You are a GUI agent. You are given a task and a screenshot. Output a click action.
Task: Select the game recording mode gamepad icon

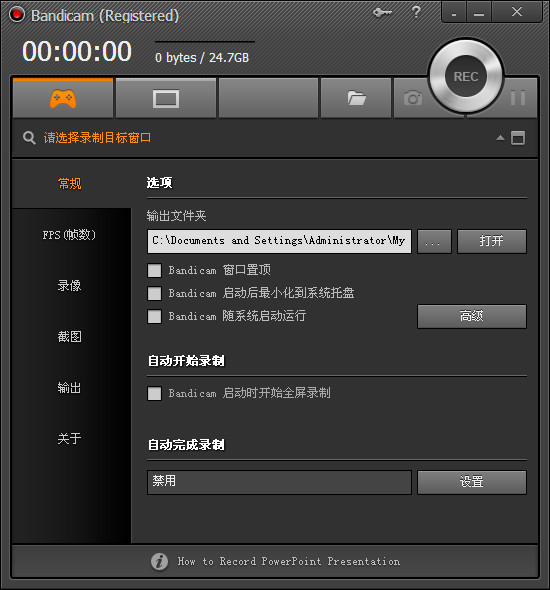click(63, 99)
